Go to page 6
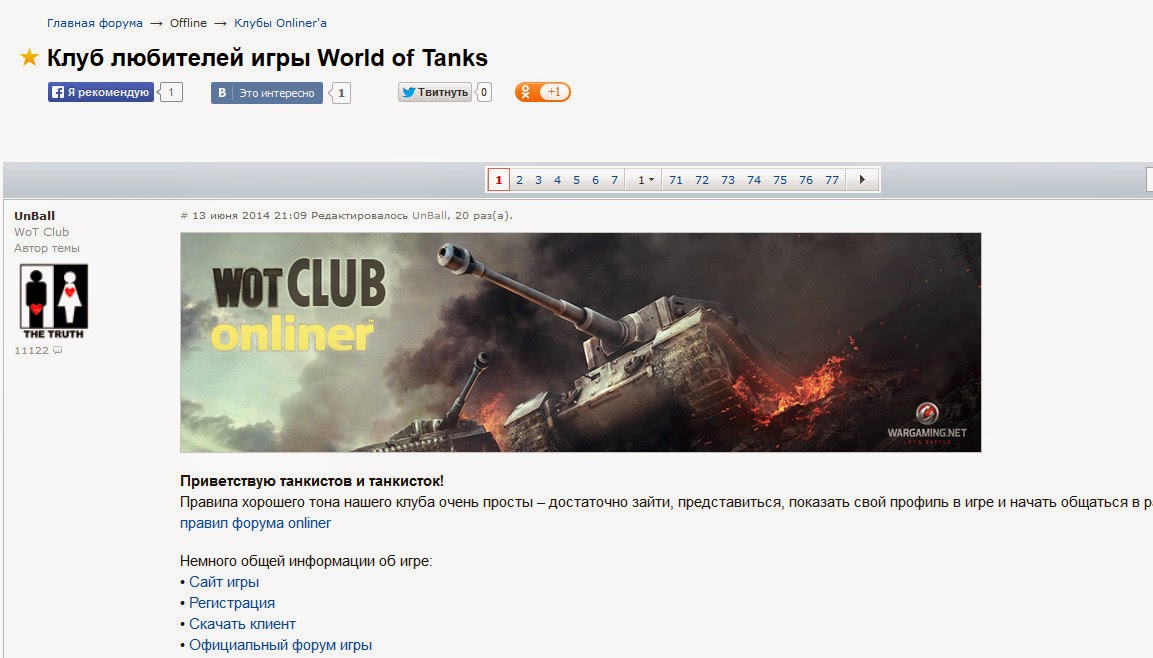This screenshot has width=1153, height=658. pos(596,179)
